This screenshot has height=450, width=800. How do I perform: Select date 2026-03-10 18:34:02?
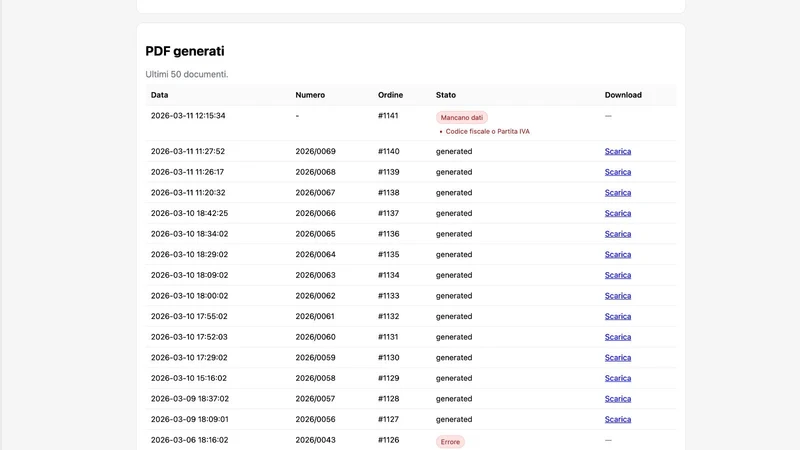[x=189, y=234]
